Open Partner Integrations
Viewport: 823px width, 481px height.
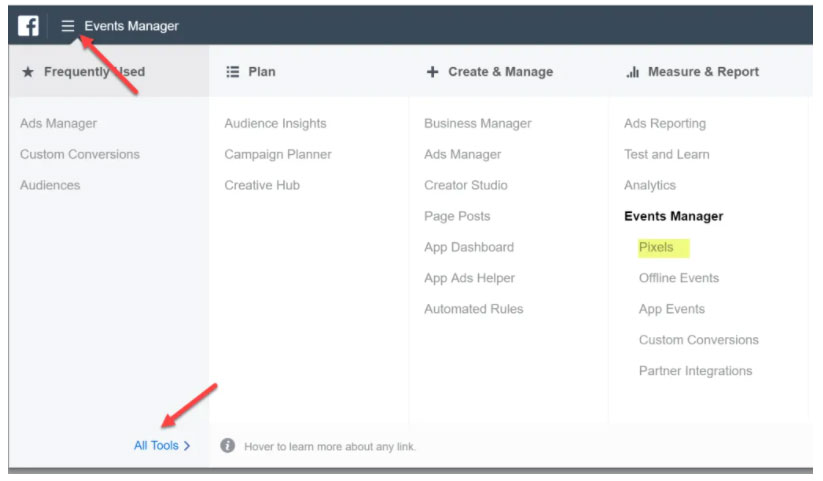pyautogui.click(x=695, y=371)
